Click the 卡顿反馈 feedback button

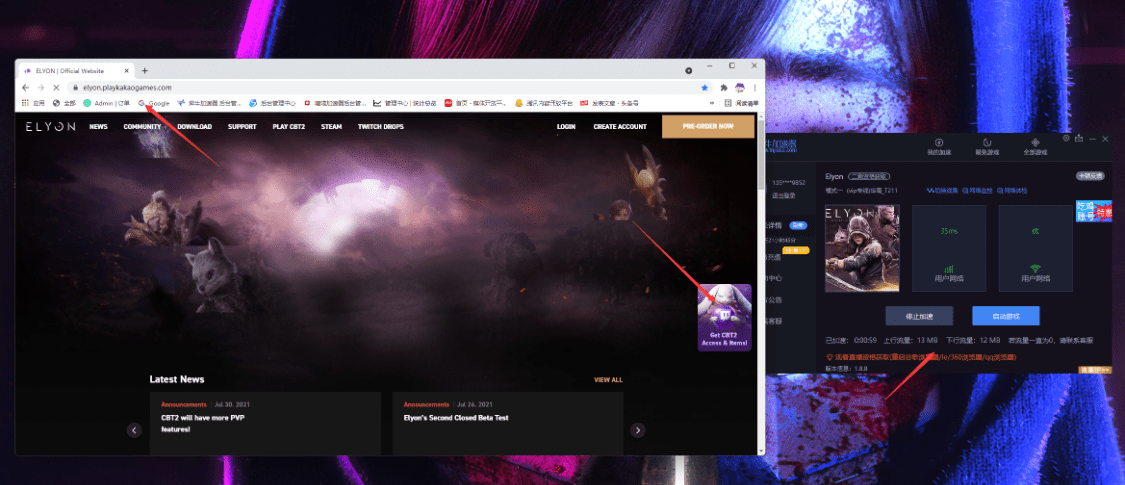[x=1089, y=176]
